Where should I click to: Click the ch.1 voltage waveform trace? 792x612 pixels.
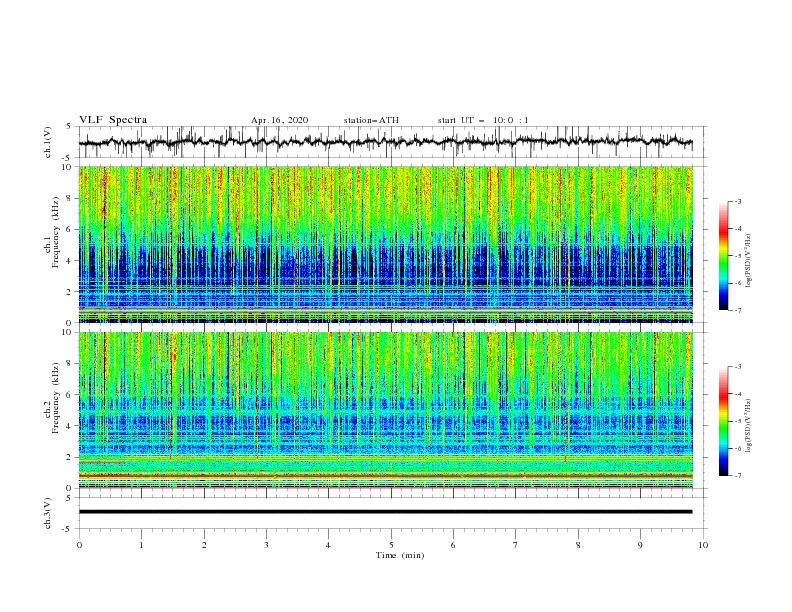pyautogui.click(x=385, y=142)
